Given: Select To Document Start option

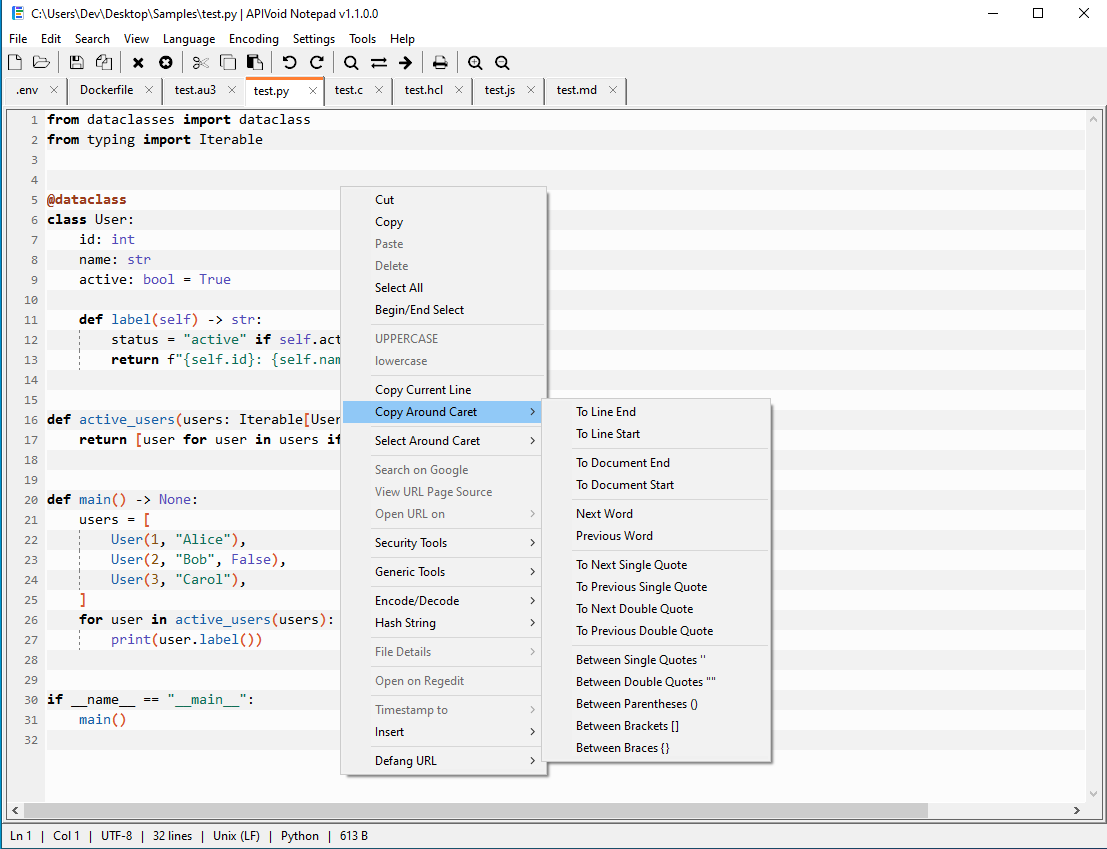Looking at the screenshot, I should point(656,484).
